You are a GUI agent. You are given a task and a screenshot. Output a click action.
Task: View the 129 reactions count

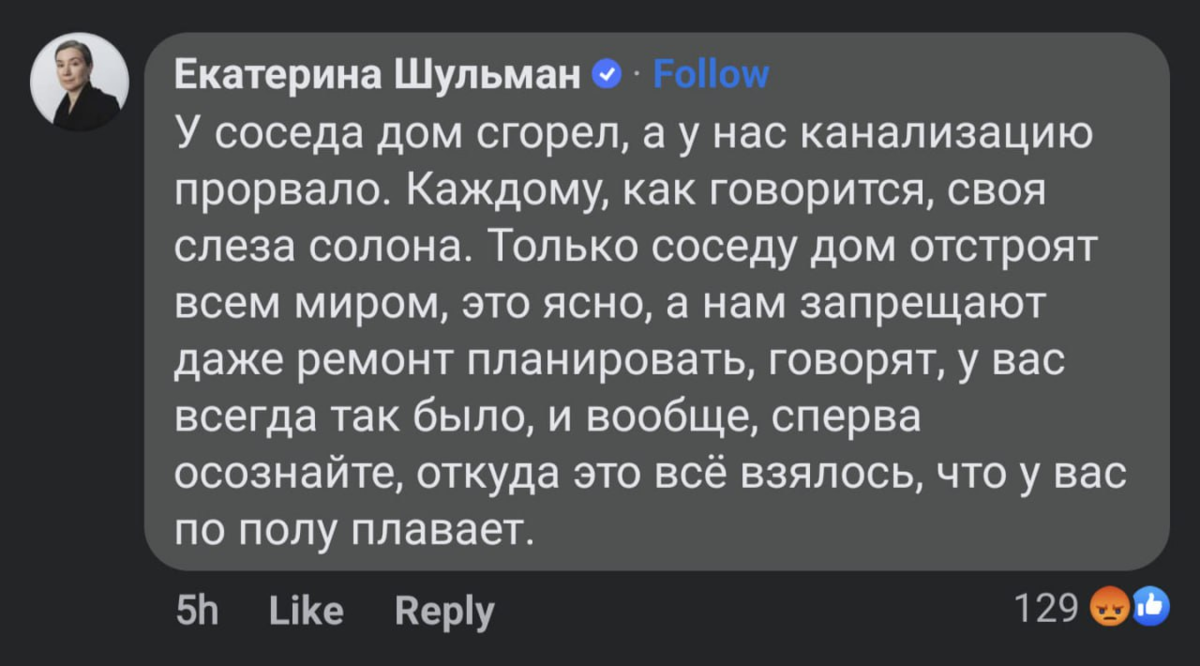pyautogui.click(x=1046, y=608)
